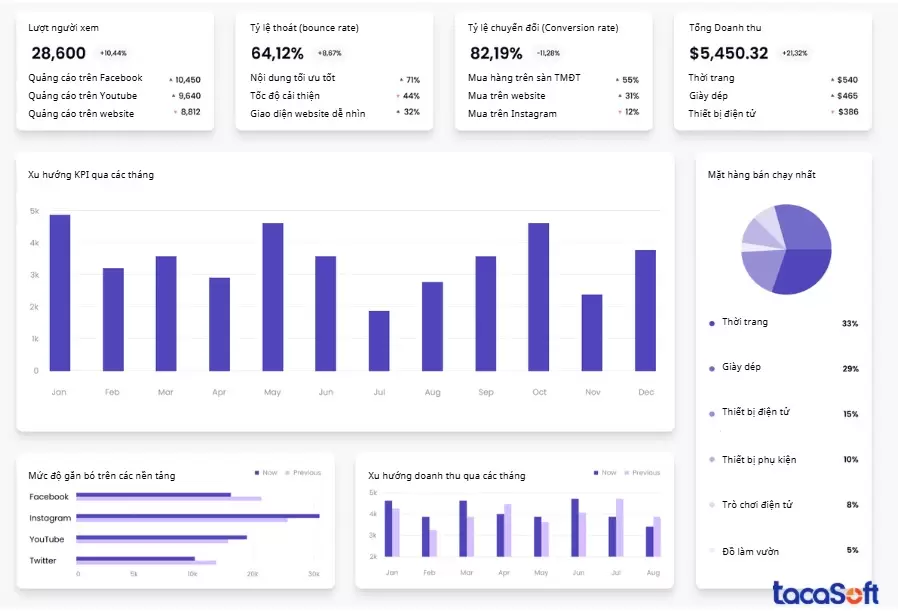Click the up arrow beside 10,450

tap(170, 79)
